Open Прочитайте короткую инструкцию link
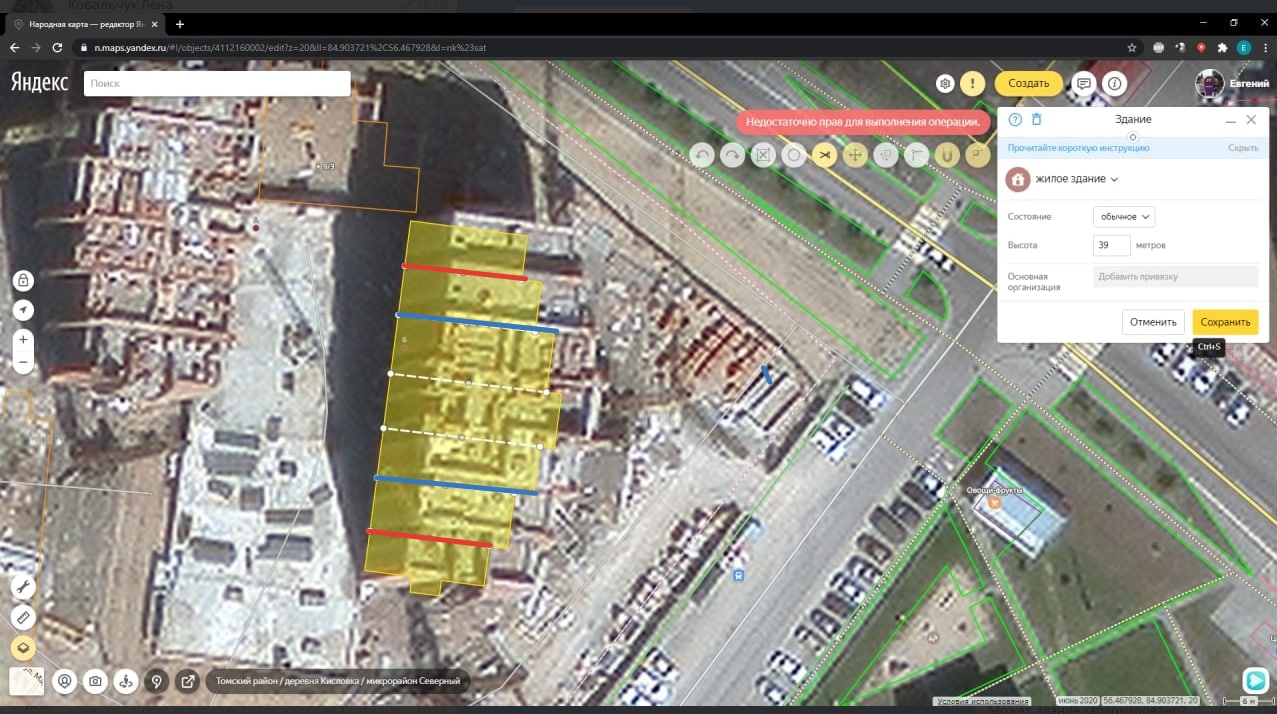Image resolution: width=1277 pixels, height=714 pixels. [1078, 148]
